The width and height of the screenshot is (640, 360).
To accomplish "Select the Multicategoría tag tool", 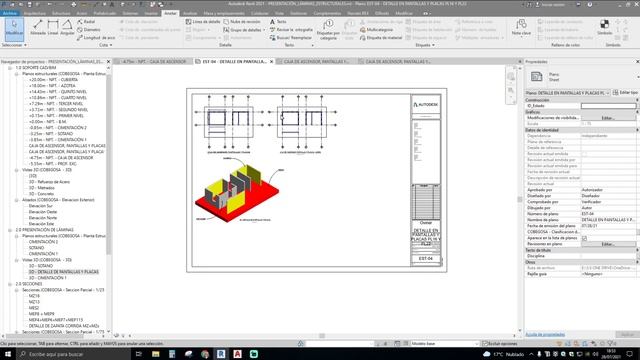I will coord(376,30).
